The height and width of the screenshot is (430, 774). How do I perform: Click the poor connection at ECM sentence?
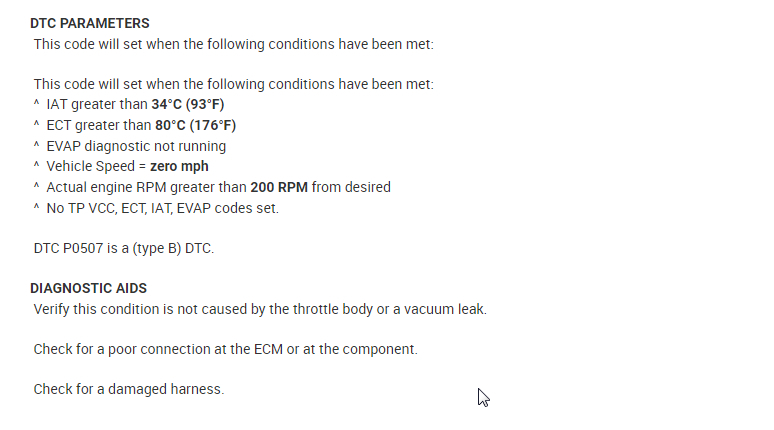click(225, 349)
